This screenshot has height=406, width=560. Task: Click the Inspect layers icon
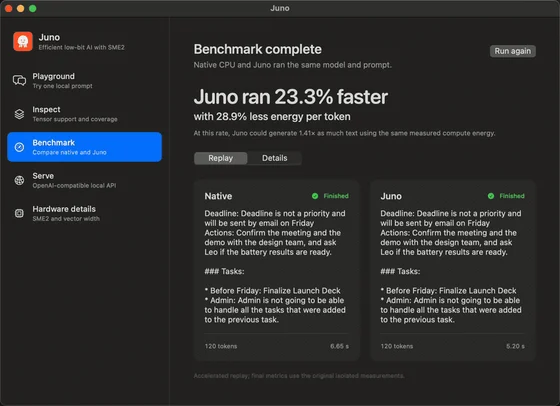[19, 114]
